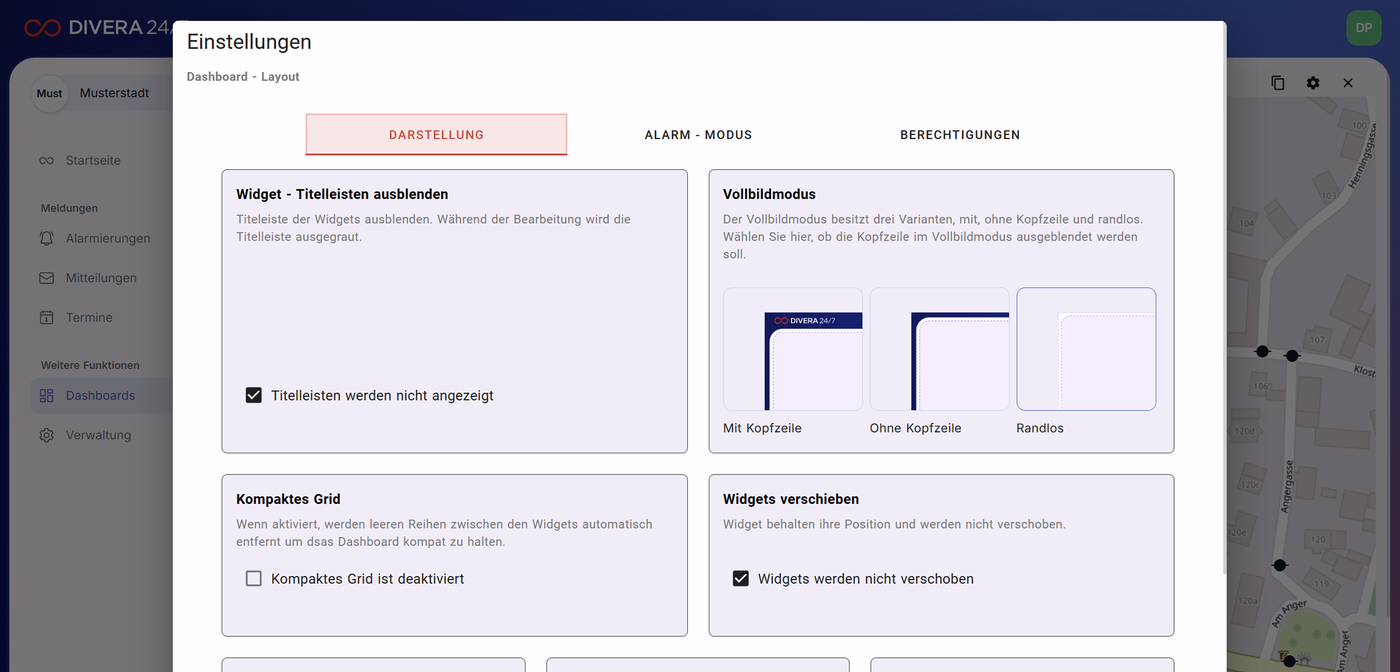
Task: Toggle Widgets werden nicht verschoben checkbox
Action: 741,578
